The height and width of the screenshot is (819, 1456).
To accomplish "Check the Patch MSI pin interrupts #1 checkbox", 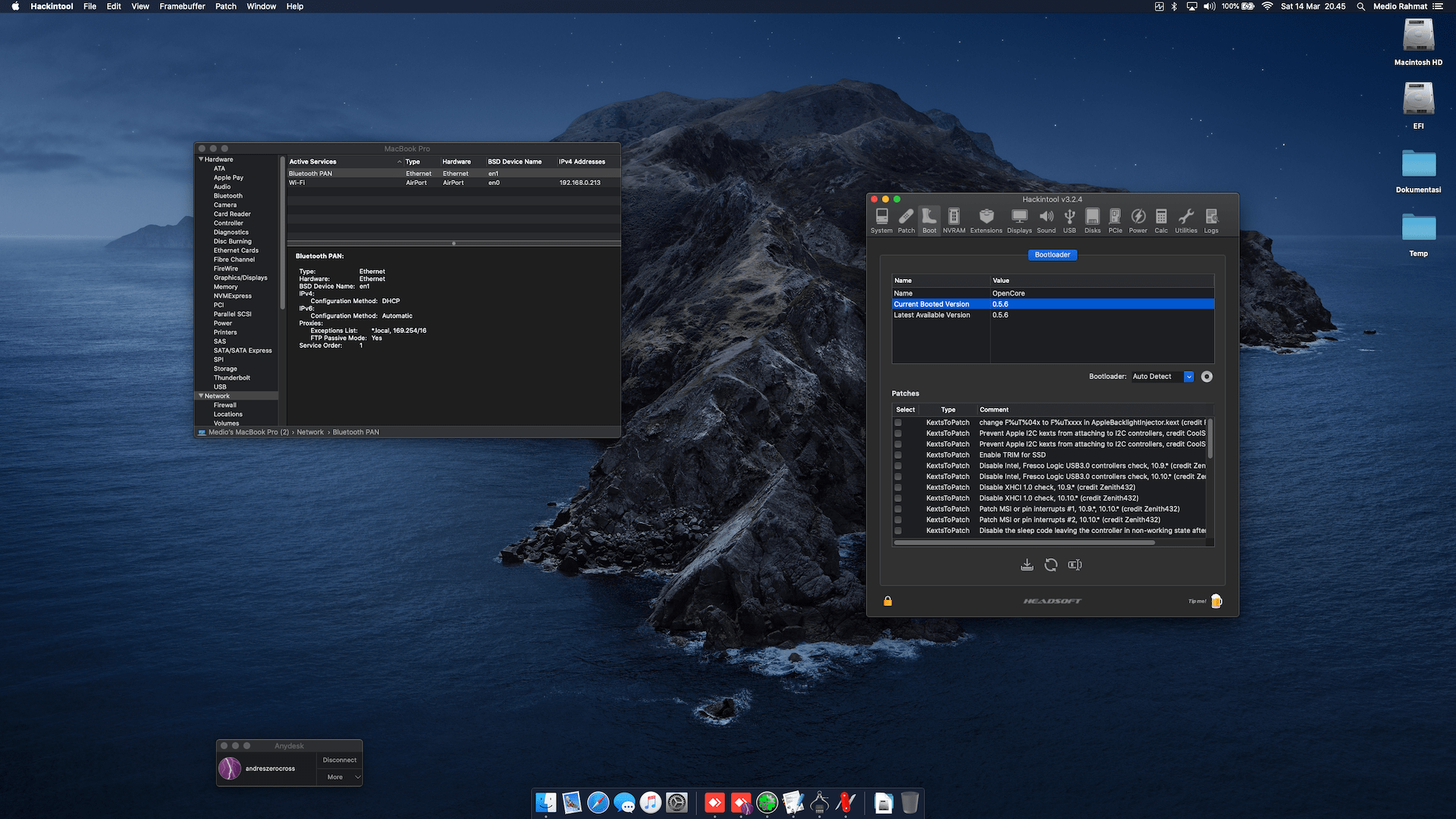I will coord(898,510).
